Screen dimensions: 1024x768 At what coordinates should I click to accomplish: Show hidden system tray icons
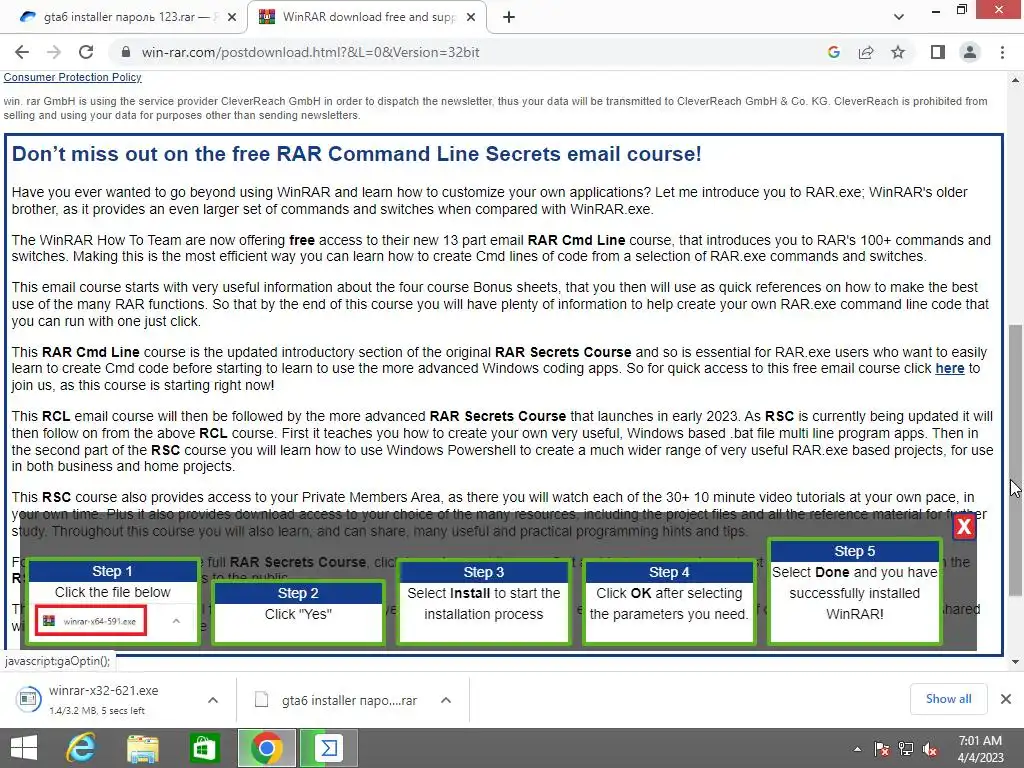pyautogui.click(x=857, y=748)
